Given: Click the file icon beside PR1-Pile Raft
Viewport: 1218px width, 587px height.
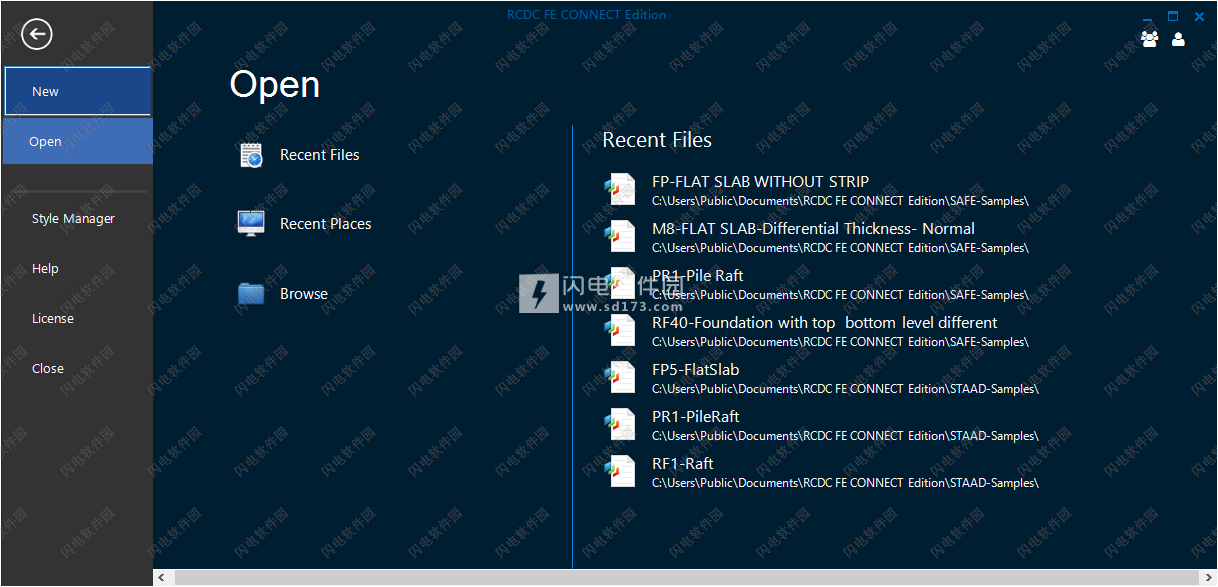Looking at the screenshot, I should point(621,283).
